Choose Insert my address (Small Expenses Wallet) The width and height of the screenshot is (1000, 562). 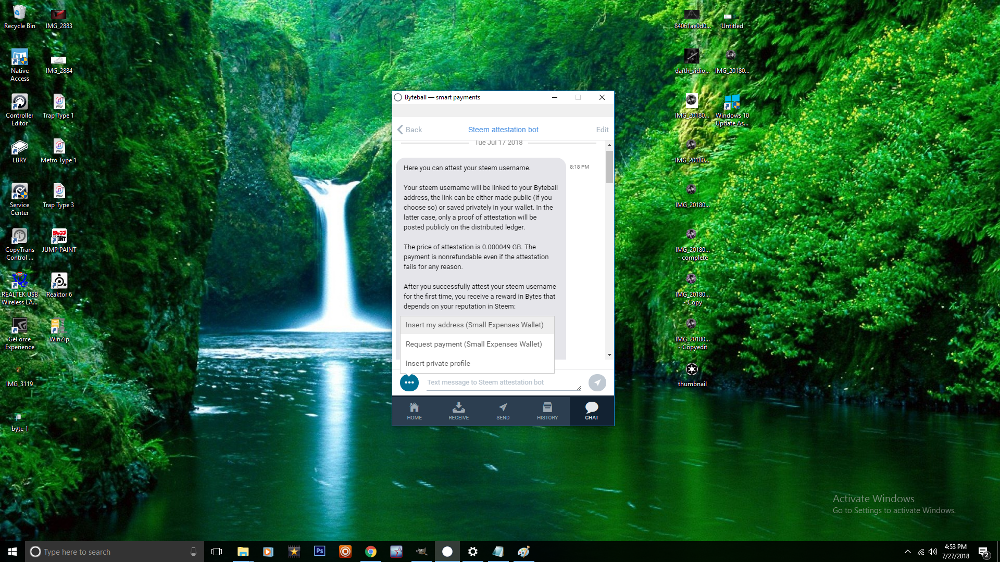pyautogui.click(x=477, y=325)
